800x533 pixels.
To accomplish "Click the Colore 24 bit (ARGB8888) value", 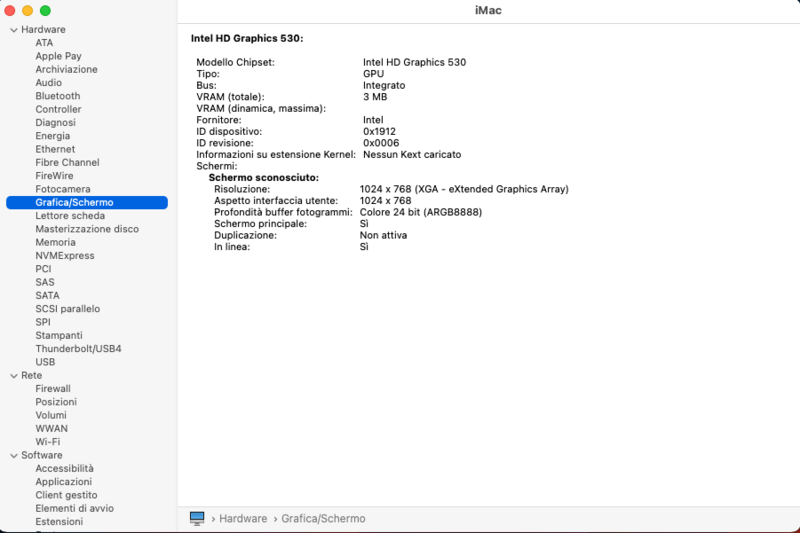I will (421, 212).
